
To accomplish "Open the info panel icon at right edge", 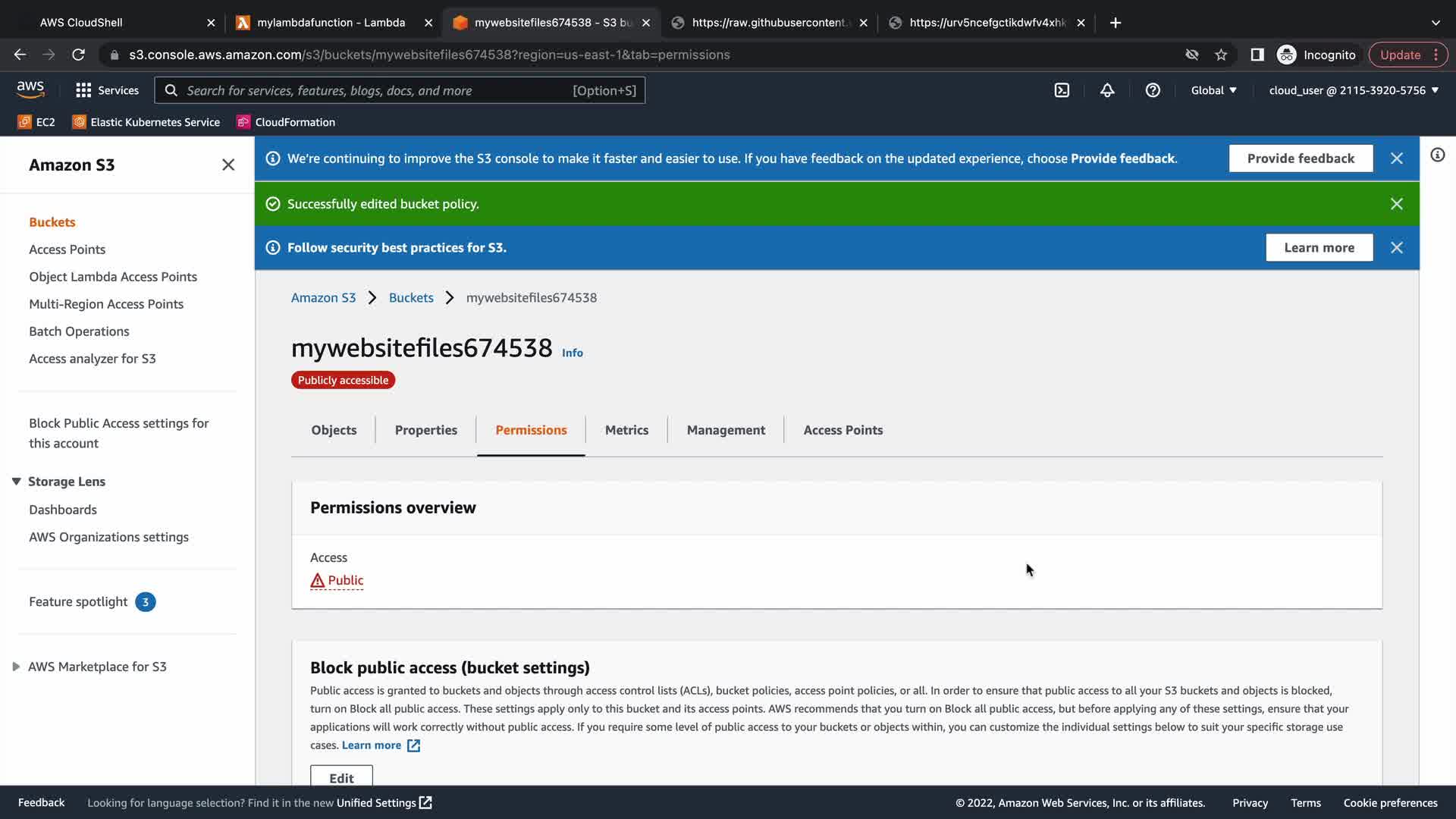I will tap(1437, 155).
